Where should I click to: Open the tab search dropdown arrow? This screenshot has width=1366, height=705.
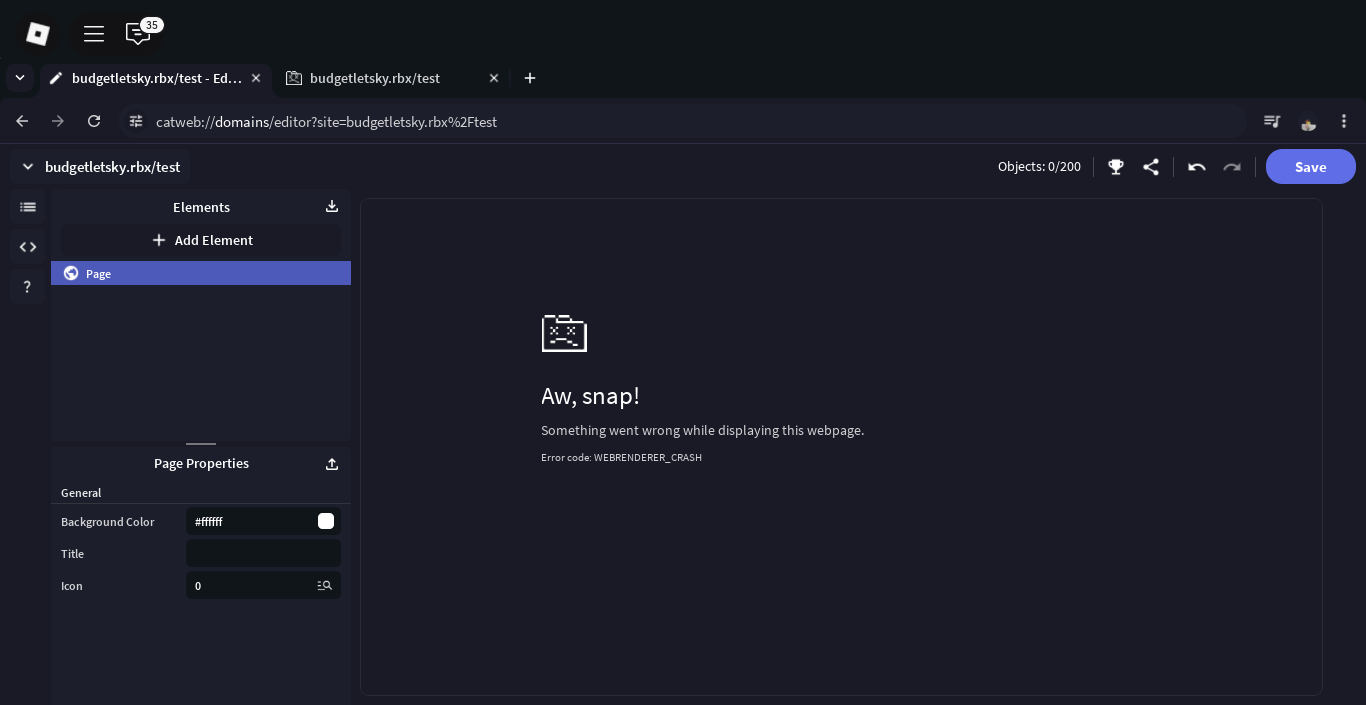19,77
